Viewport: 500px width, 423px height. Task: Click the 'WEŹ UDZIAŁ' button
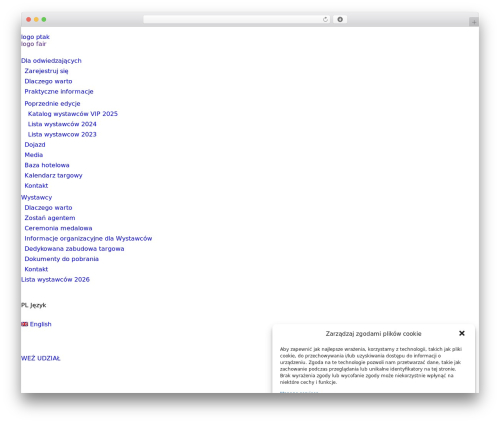(x=41, y=359)
